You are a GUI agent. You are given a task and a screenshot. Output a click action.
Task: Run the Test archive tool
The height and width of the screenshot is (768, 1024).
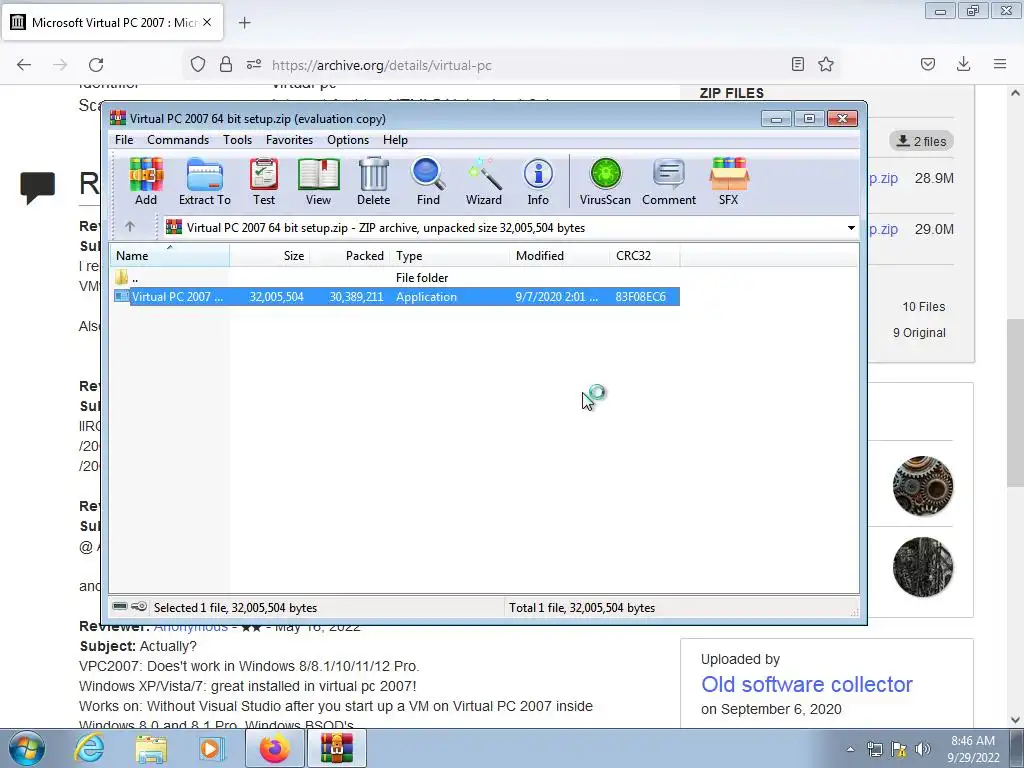264,182
